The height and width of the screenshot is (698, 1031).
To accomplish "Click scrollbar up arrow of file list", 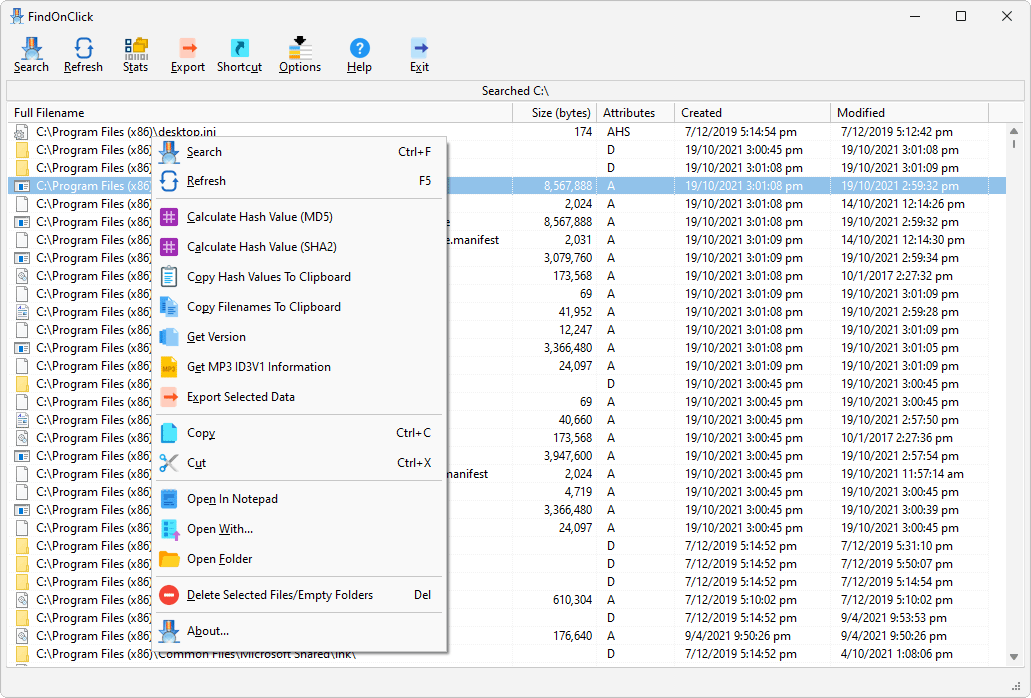I will [1014, 131].
